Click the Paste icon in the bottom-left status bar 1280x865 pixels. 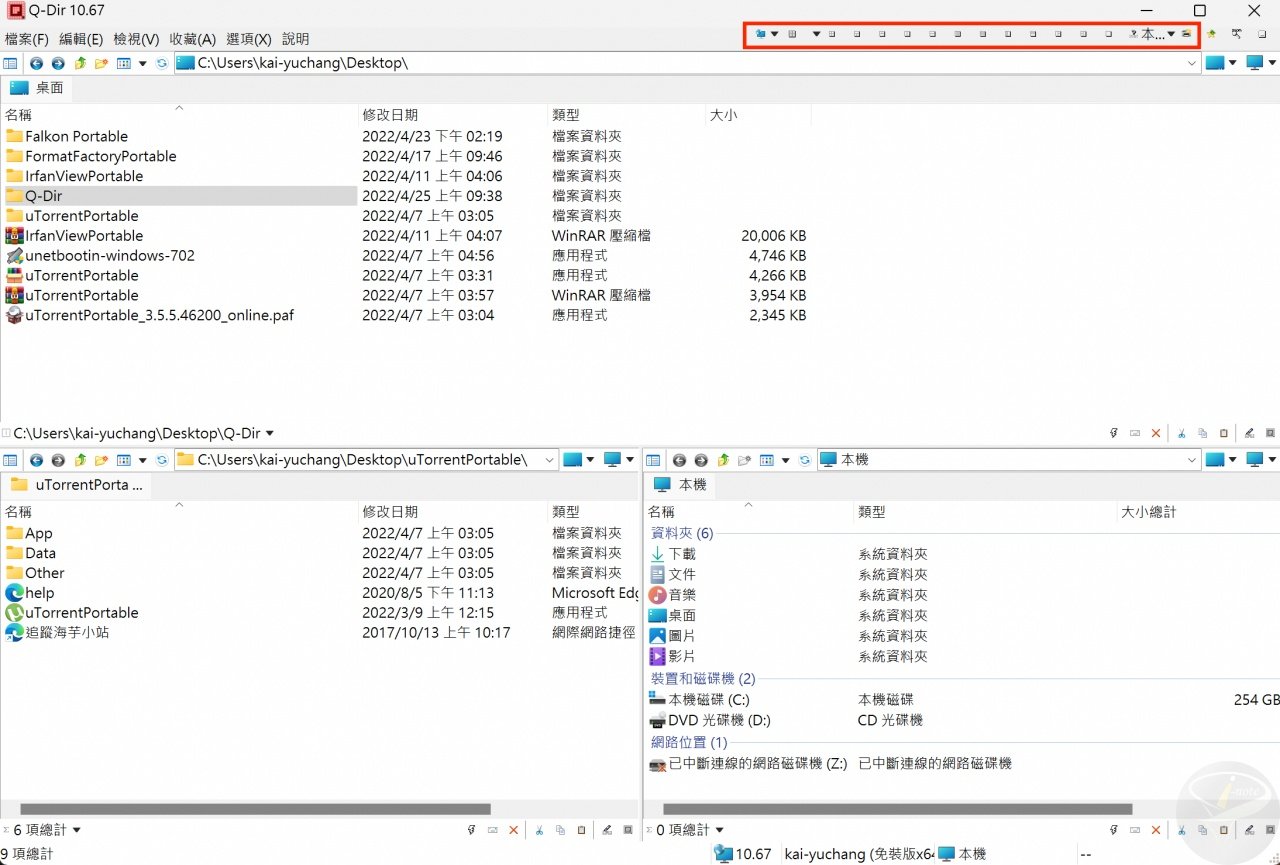[x=582, y=829]
